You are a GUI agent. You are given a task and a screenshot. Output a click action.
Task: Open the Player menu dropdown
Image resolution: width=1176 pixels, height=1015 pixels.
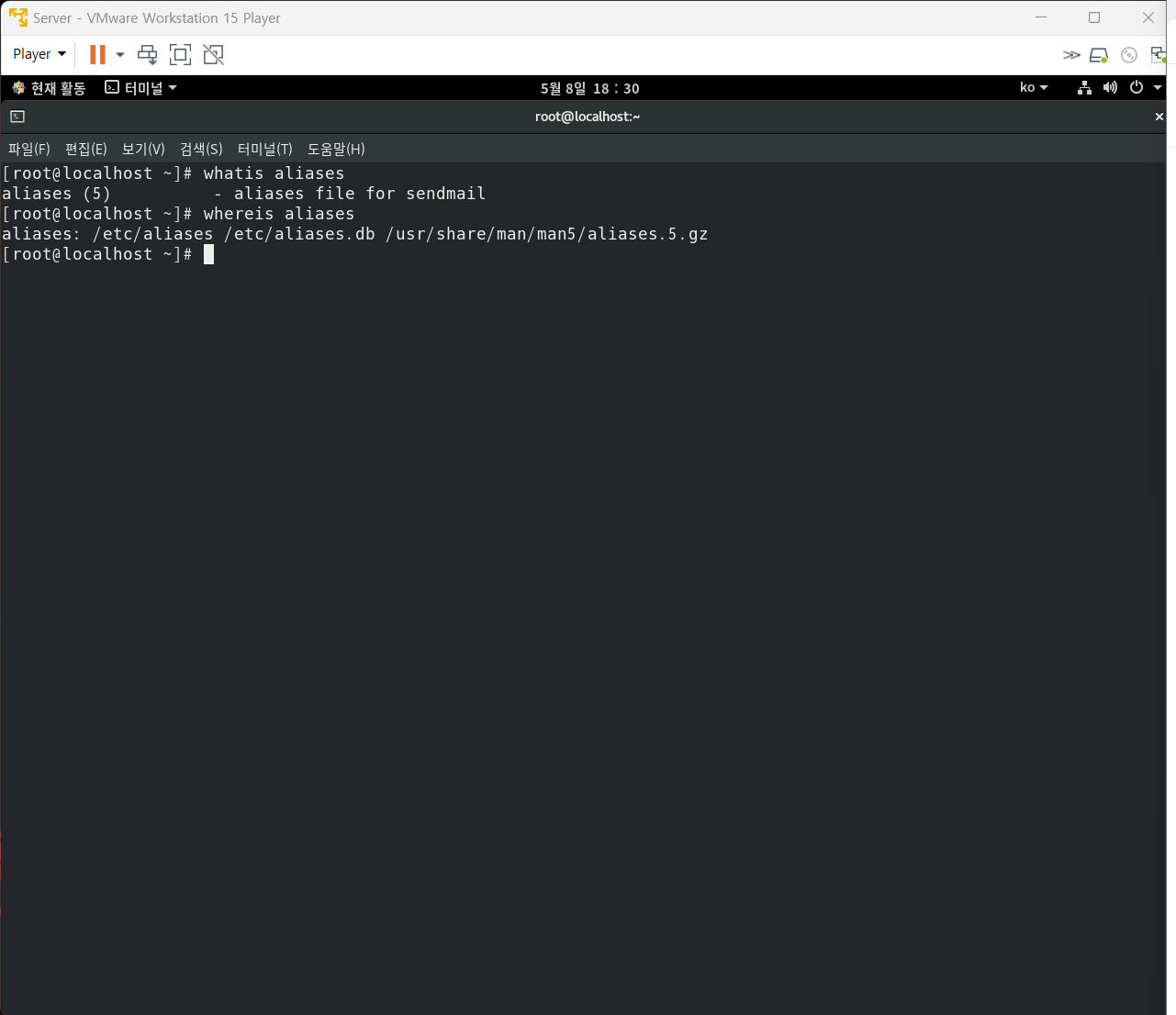pos(39,54)
